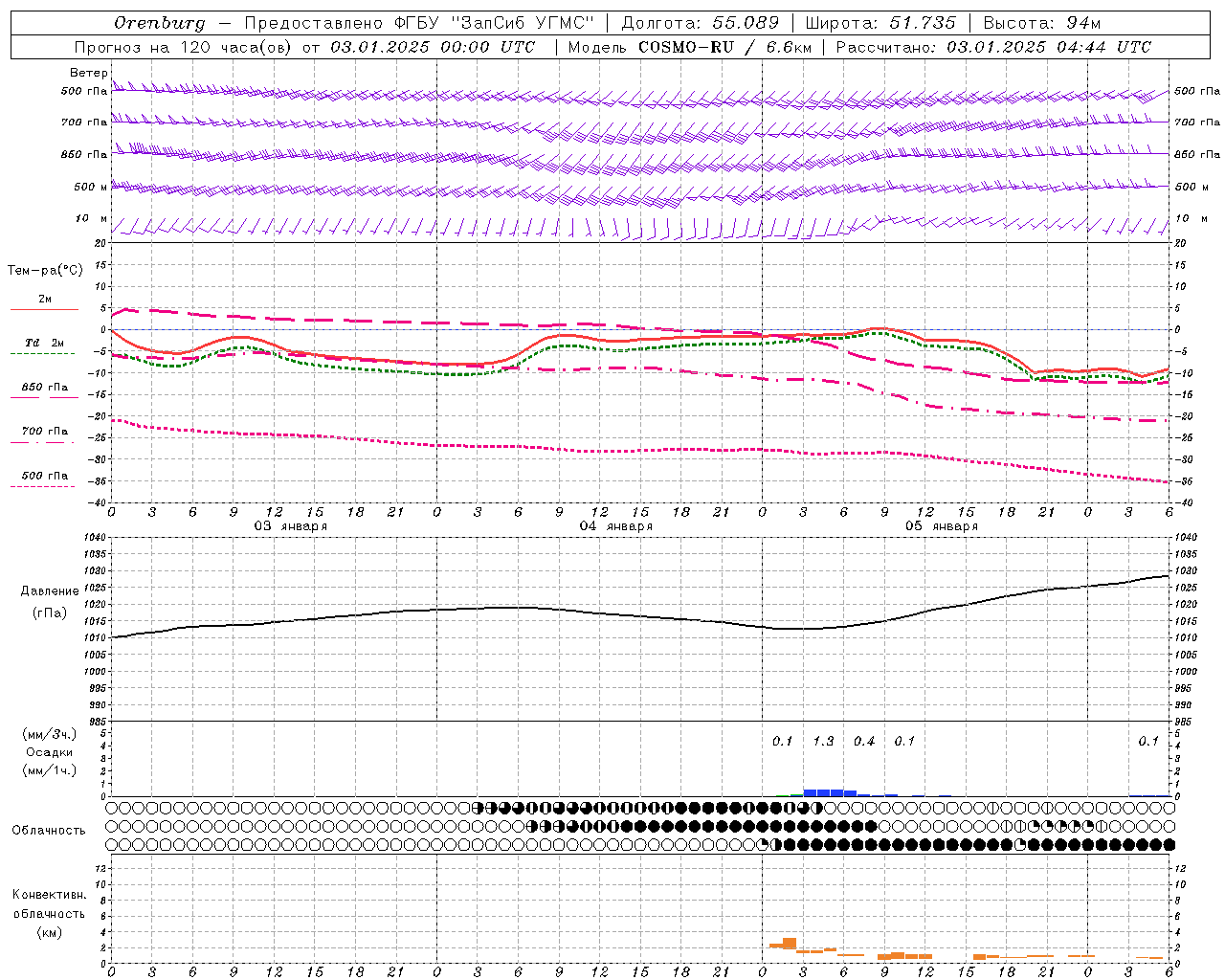Click the Ветер section label
Screen dimensions: 1225x980
(x=88, y=73)
